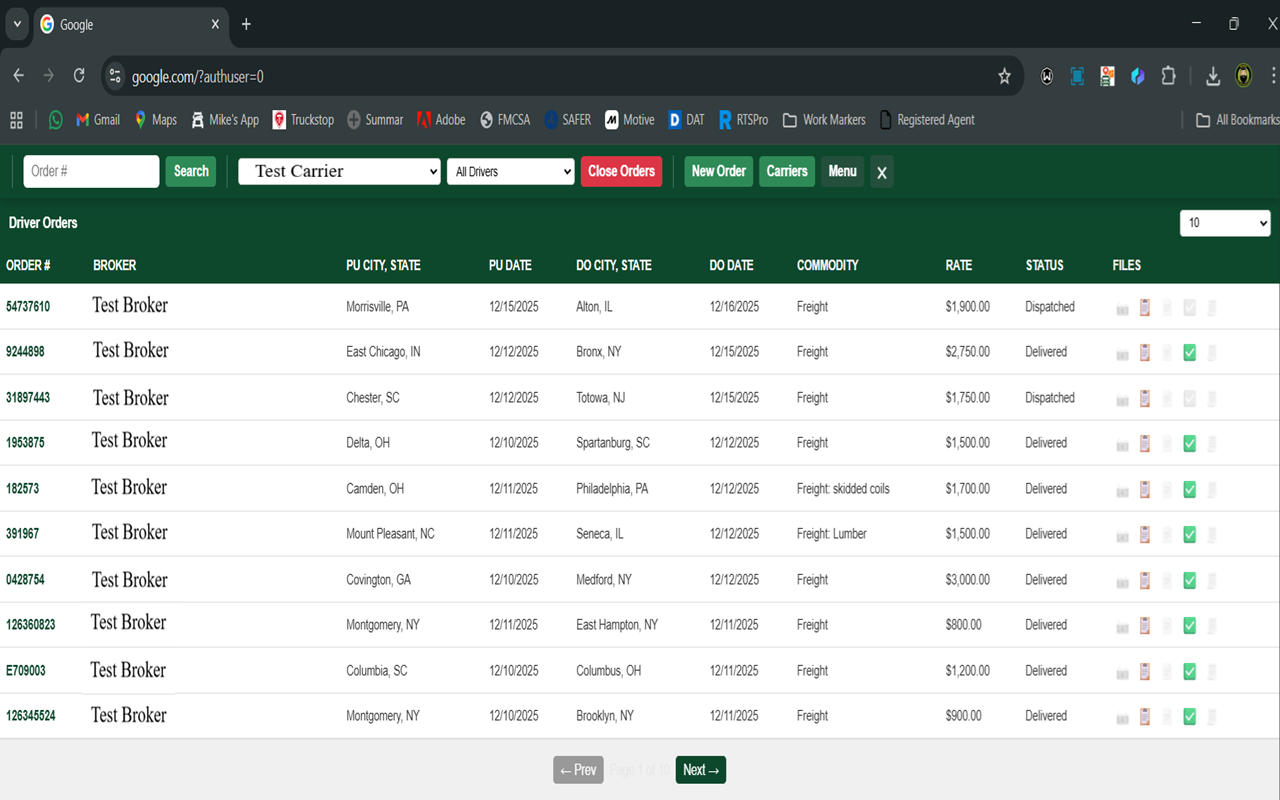The height and width of the screenshot is (800, 1280).
Task: Open the DAT bookmark shortcut
Action: click(x=686, y=120)
